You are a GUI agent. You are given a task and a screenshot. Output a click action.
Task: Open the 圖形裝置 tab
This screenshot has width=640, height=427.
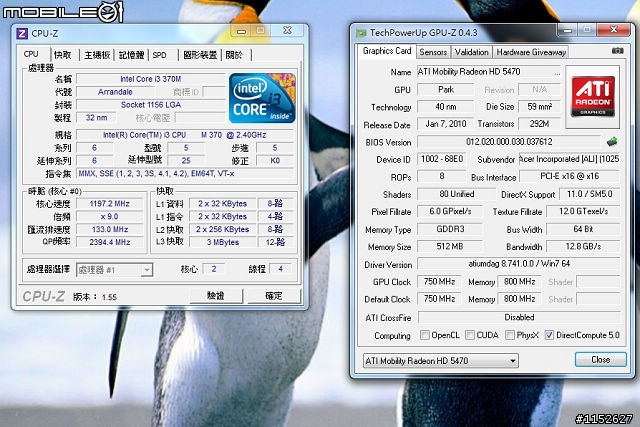tap(200, 55)
